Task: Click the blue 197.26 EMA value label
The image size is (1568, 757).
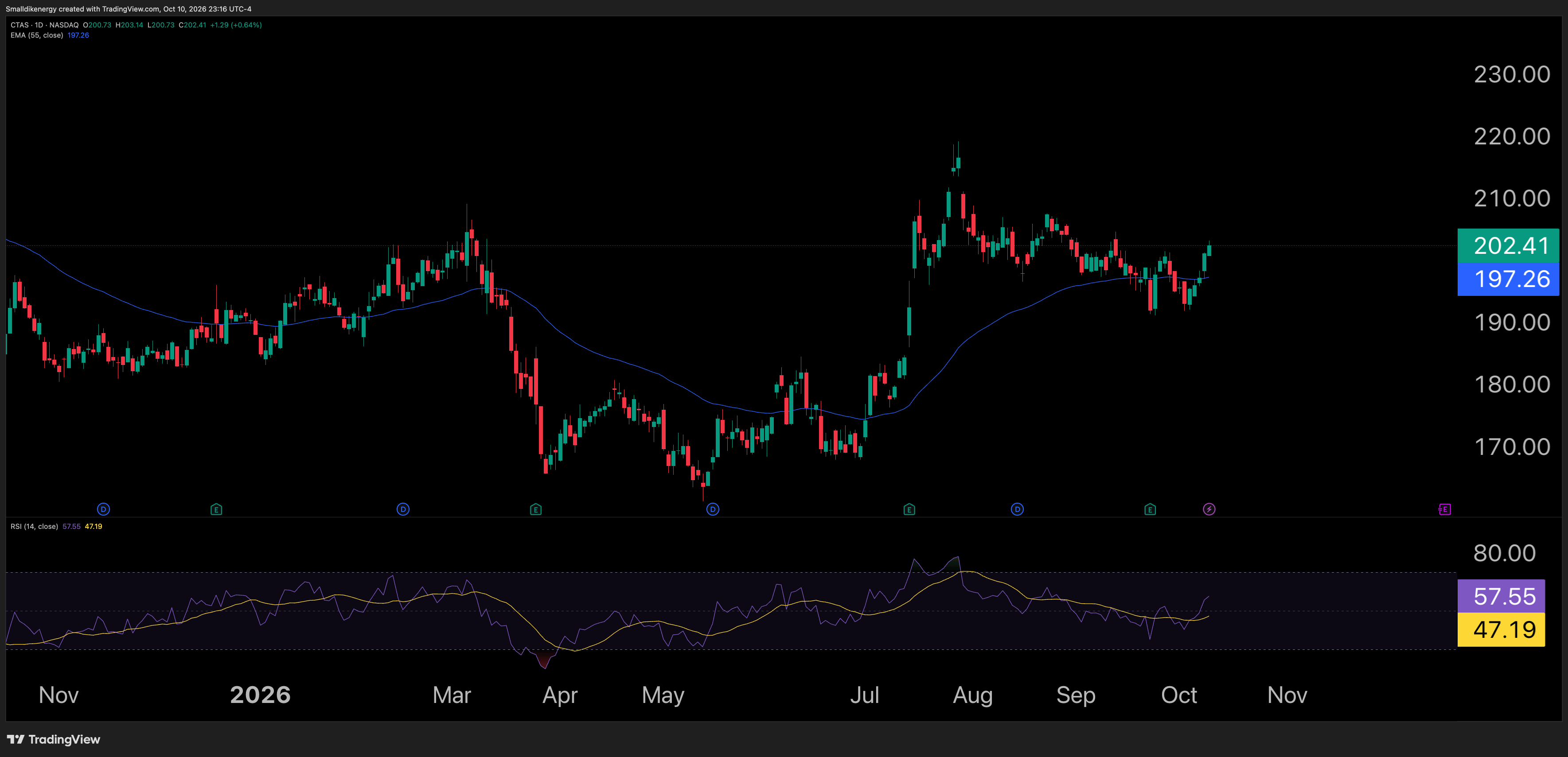Action: coord(1508,280)
